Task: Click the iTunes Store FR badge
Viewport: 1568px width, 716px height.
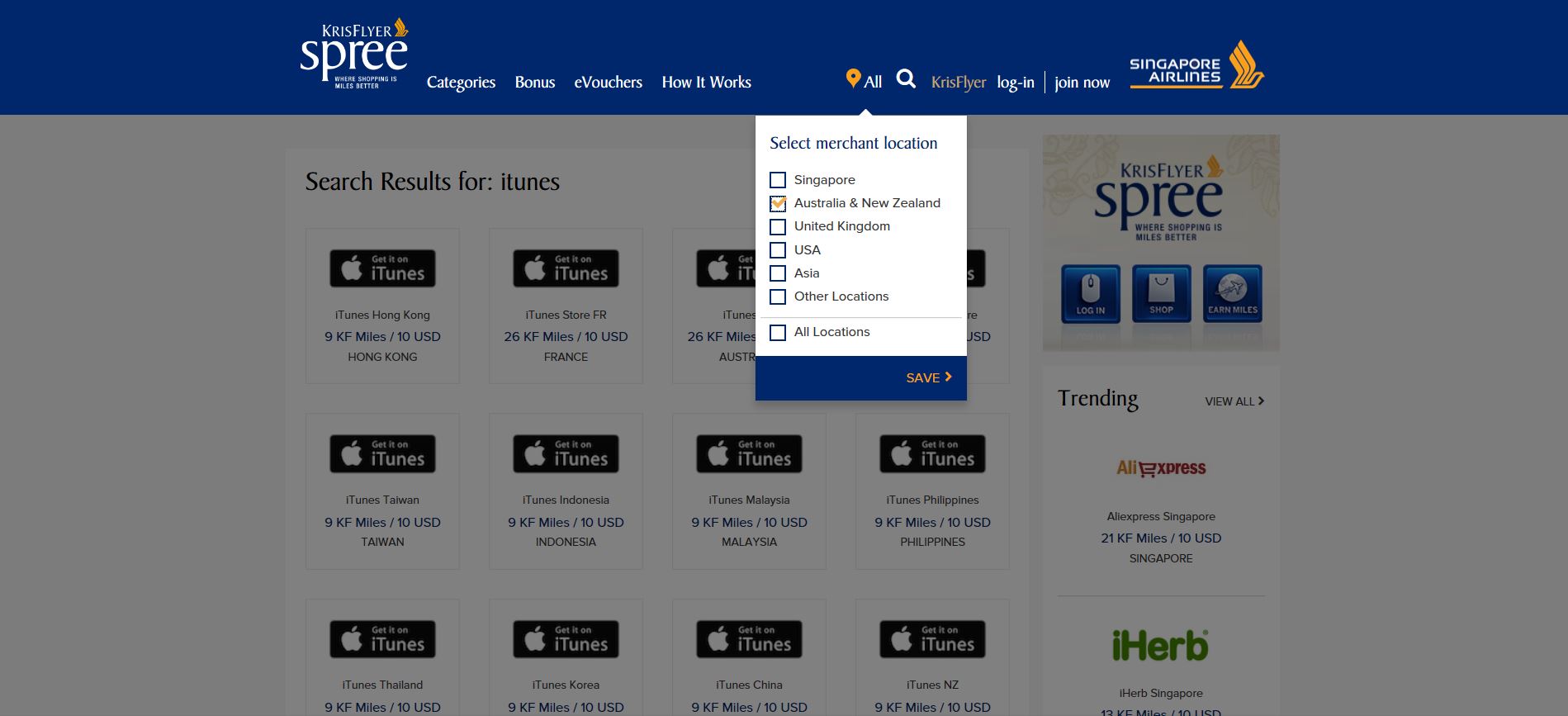Action: pyautogui.click(x=566, y=268)
